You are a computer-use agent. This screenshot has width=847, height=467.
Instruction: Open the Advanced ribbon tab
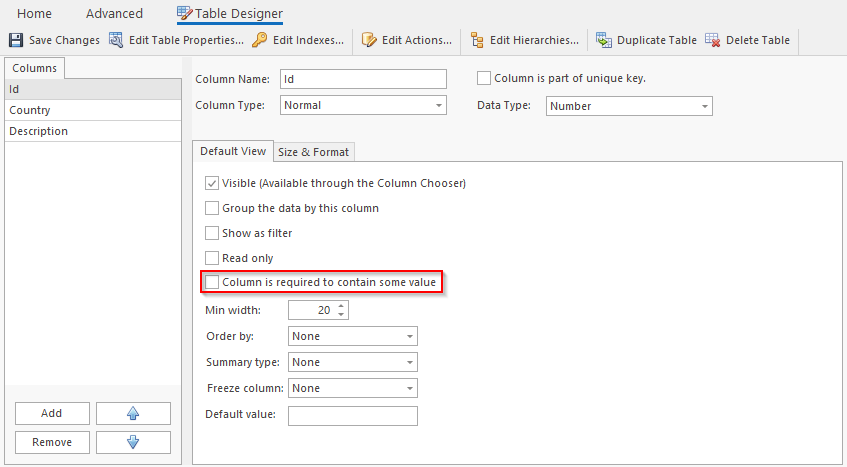pyautogui.click(x=114, y=13)
